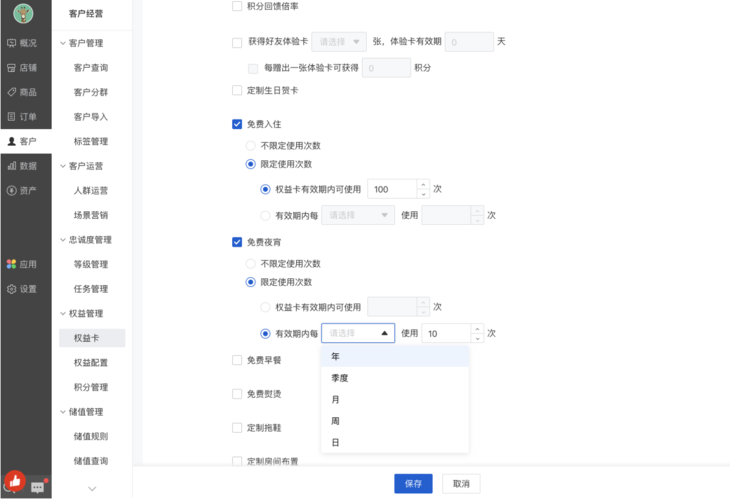Uncheck the 免费入住 checkbox
Image resolution: width=730 pixels, height=499 pixels.
click(237, 124)
